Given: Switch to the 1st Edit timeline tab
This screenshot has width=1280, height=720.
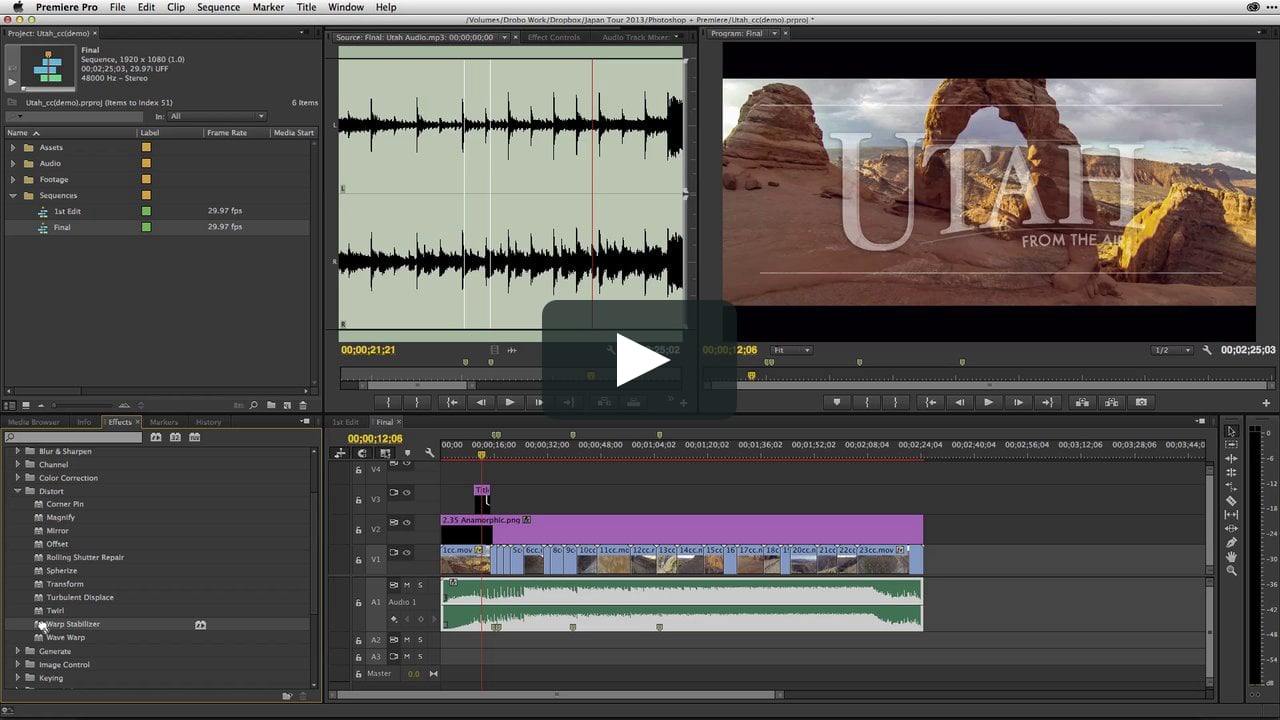Looking at the screenshot, I should 345,422.
